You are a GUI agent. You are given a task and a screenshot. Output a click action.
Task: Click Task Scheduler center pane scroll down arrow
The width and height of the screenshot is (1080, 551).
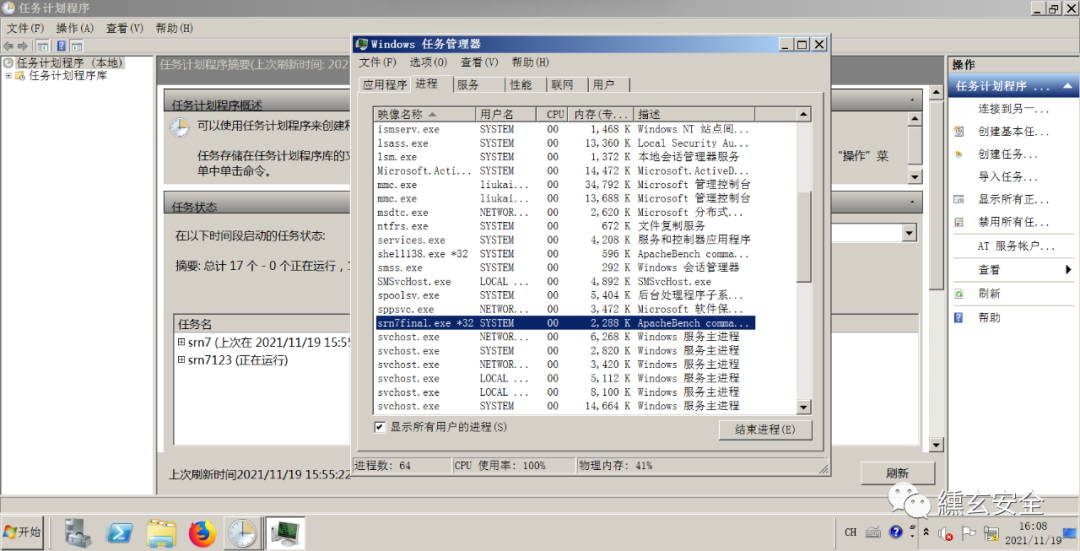click(935, 445)
